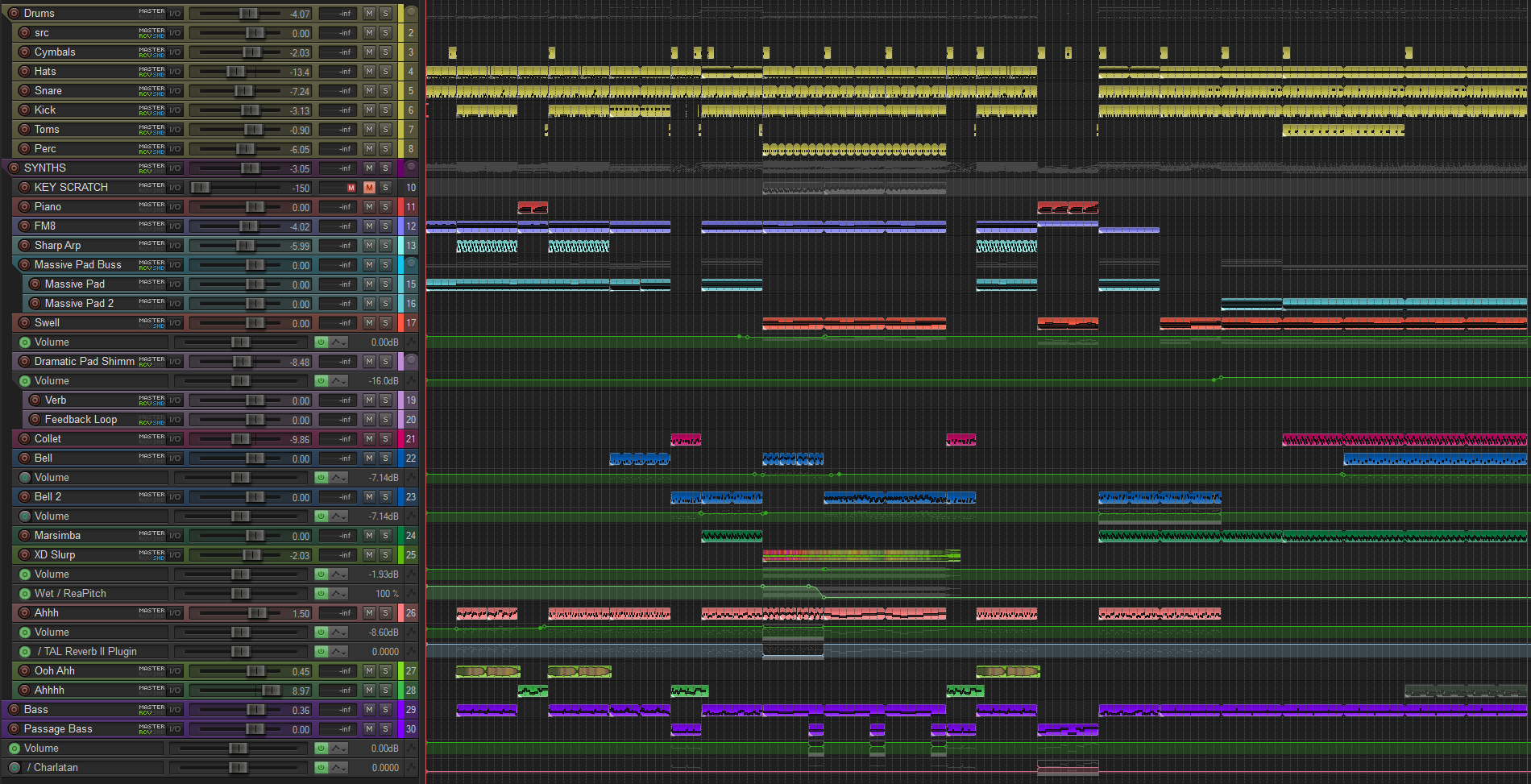
Task: Click the MASTER send button on Collet
Action: click(151, 437)
